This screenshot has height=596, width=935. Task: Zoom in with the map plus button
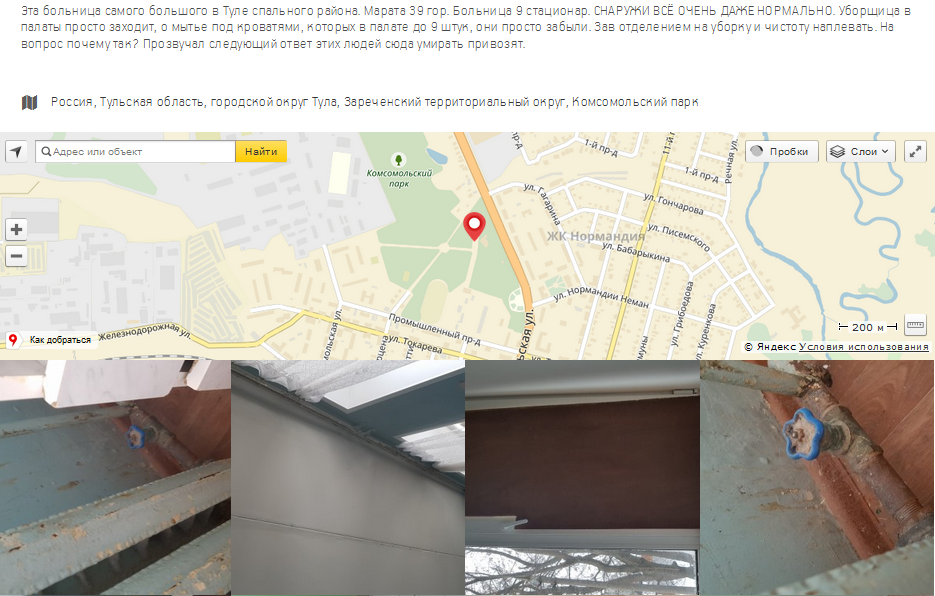tap(17, 230)
